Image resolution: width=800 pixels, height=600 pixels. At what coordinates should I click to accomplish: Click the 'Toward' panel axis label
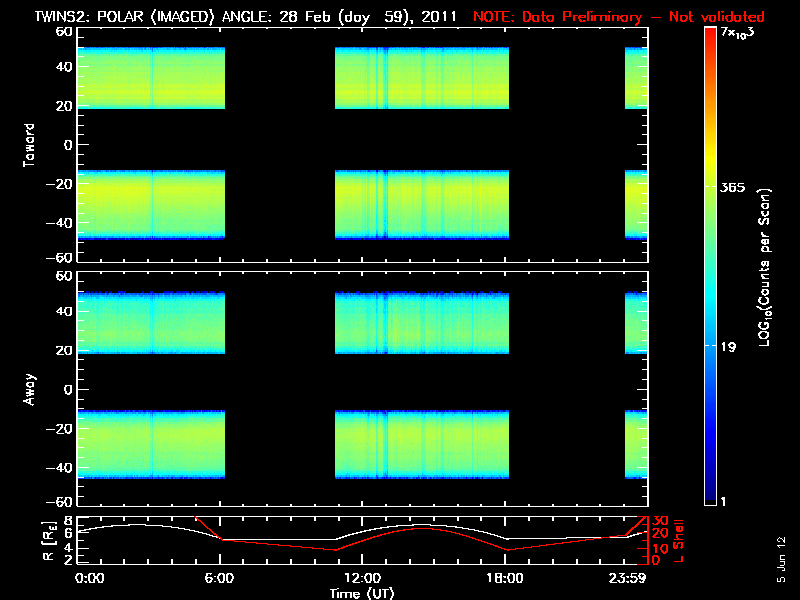coord(30,145)
